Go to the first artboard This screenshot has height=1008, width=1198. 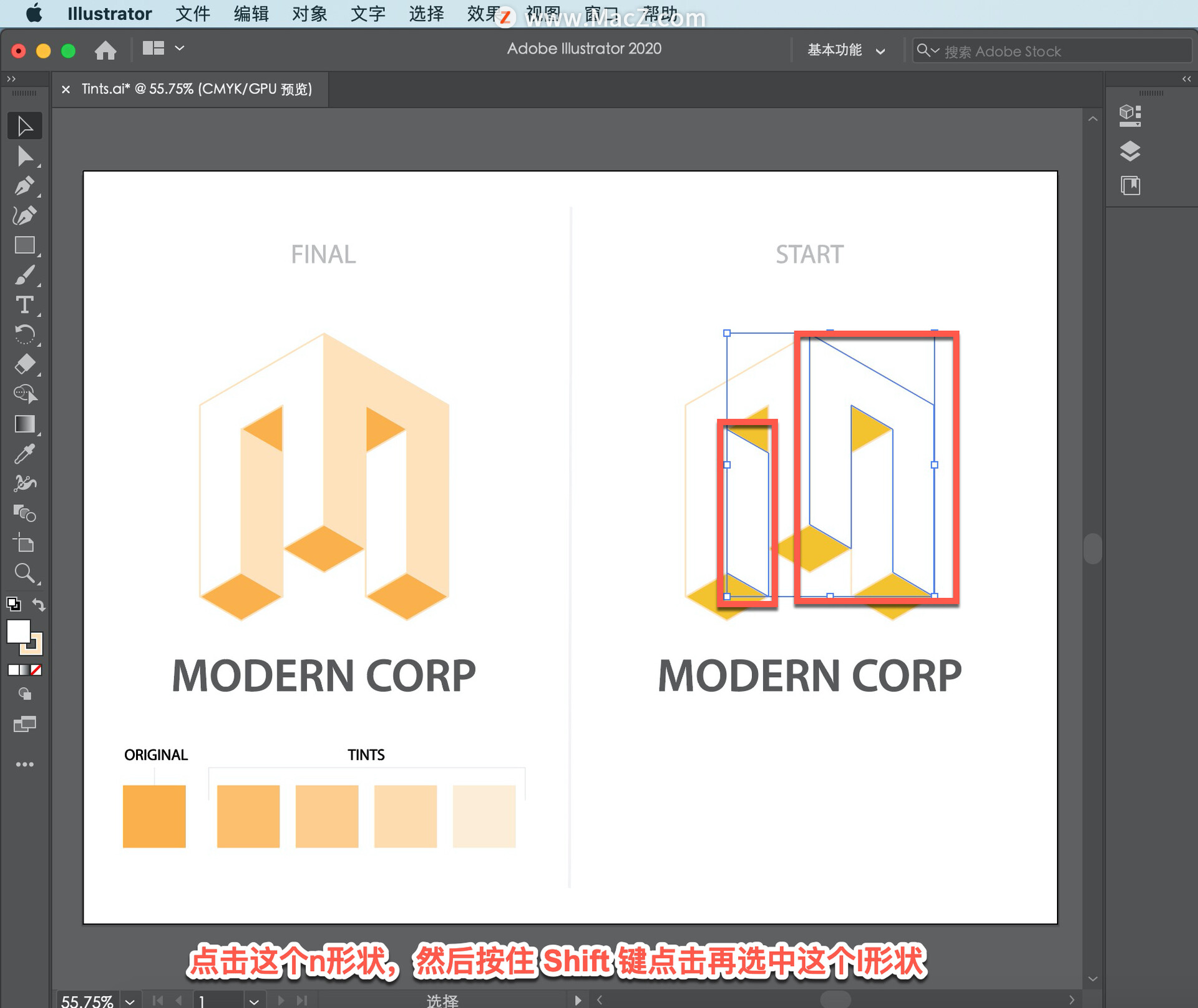158,1001
